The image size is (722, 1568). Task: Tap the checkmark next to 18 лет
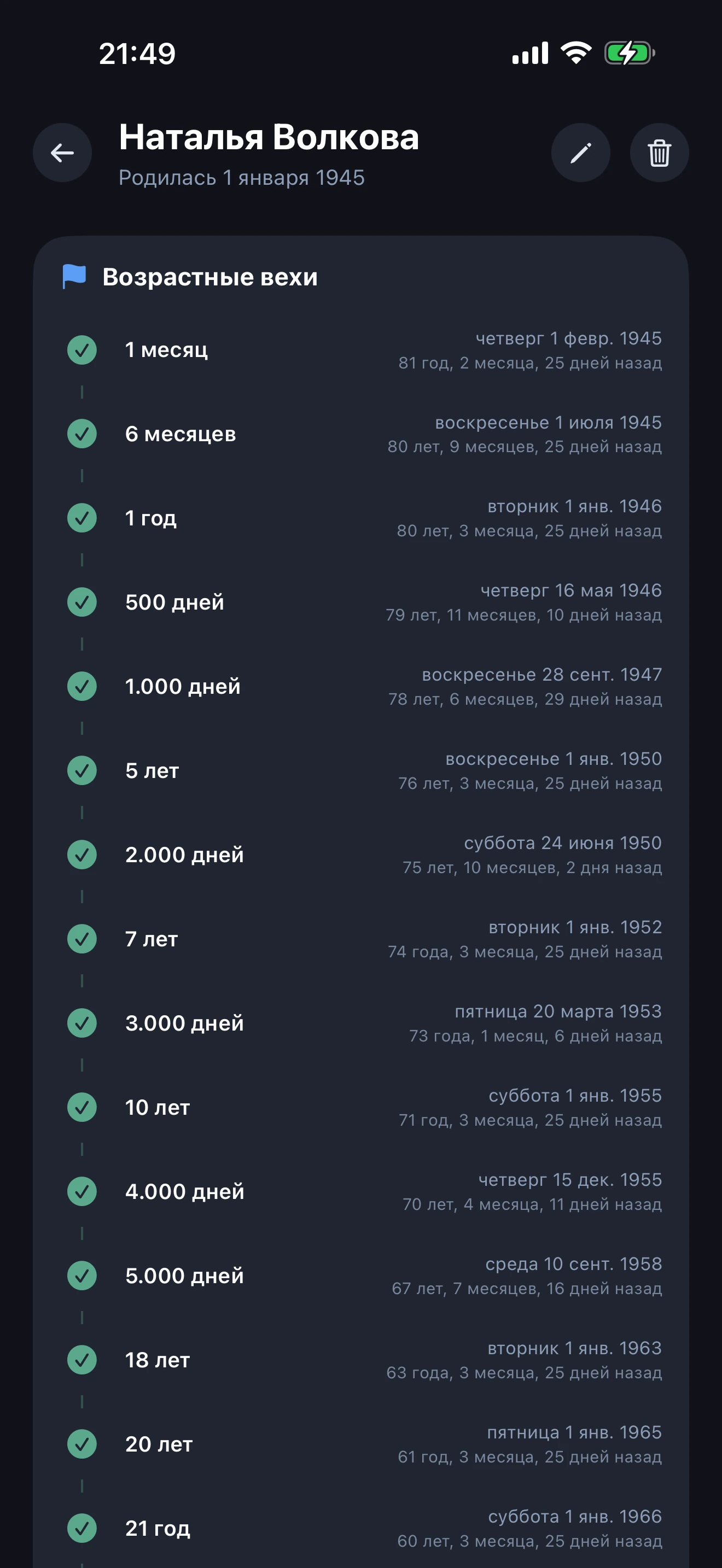[x=82, y=1360]
